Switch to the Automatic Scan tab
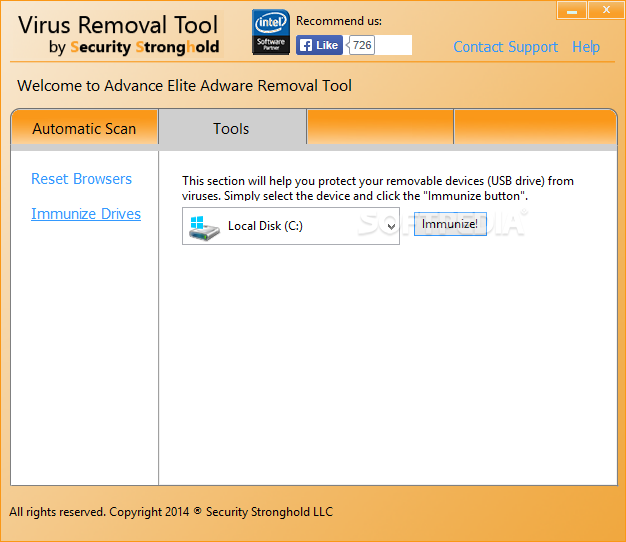The image size is (626, 542). 84,129
